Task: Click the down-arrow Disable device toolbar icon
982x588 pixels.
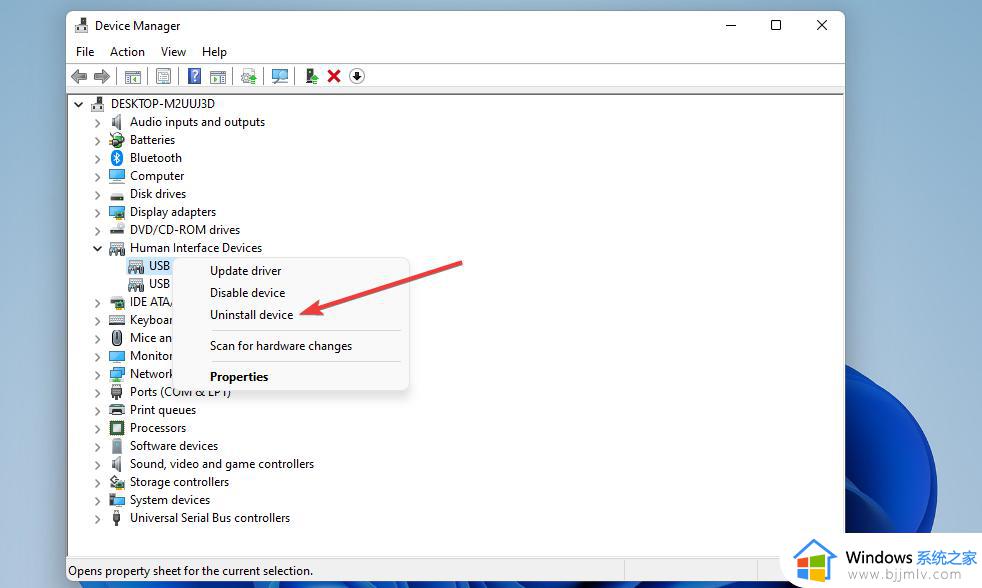Action: (357, 76)
